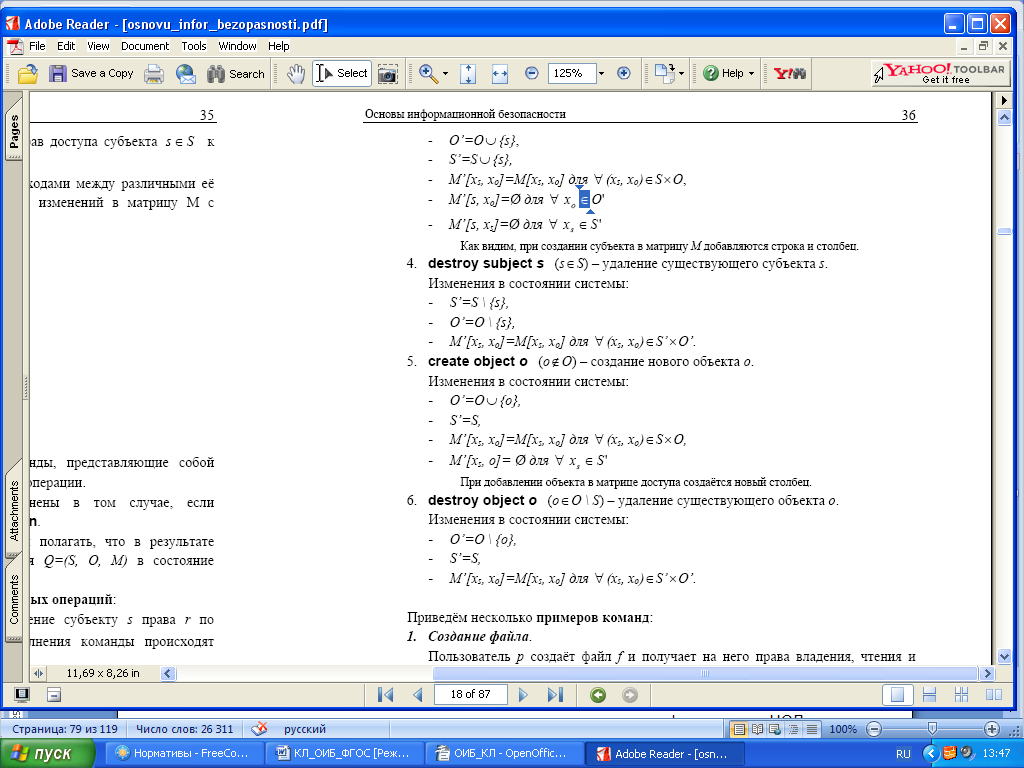
Task: Switch to Continuous Facing layout
Action: click(961, 695)
